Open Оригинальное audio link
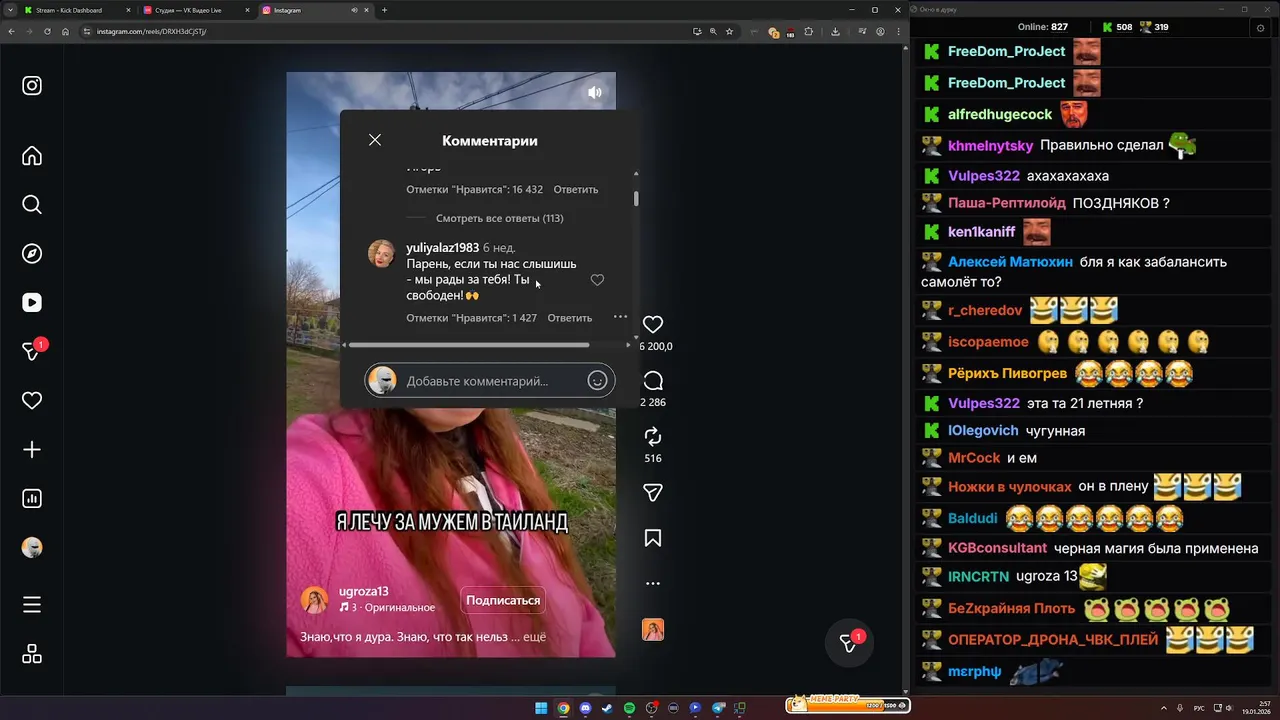The height and width of the screenshot is (720, 1280). coord(399,607)
